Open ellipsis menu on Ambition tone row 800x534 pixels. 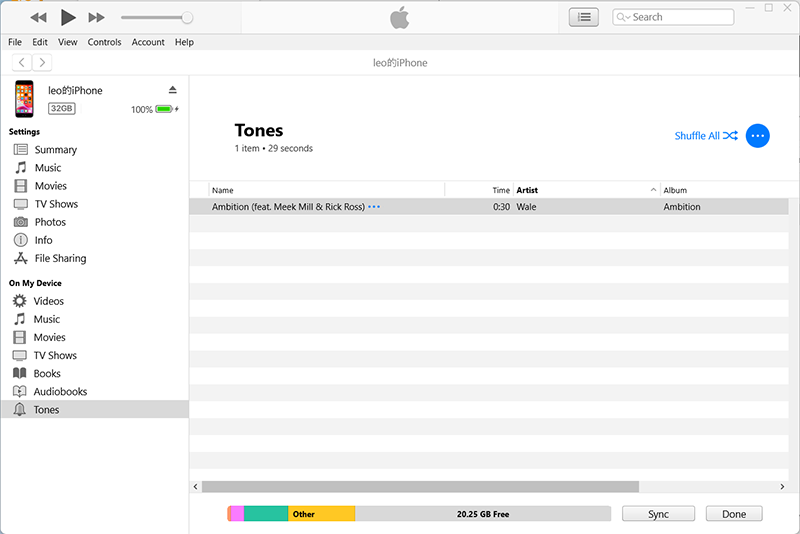374,207
